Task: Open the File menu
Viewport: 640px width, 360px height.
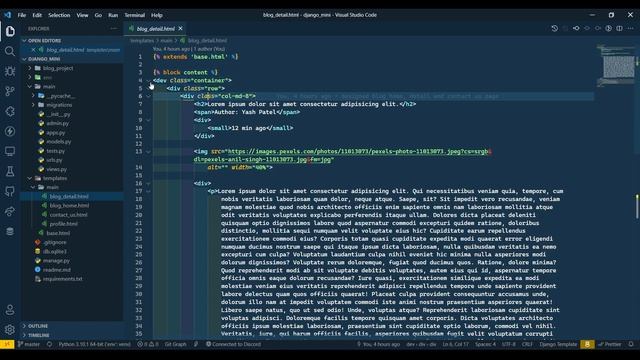Action: click(22, 15)
